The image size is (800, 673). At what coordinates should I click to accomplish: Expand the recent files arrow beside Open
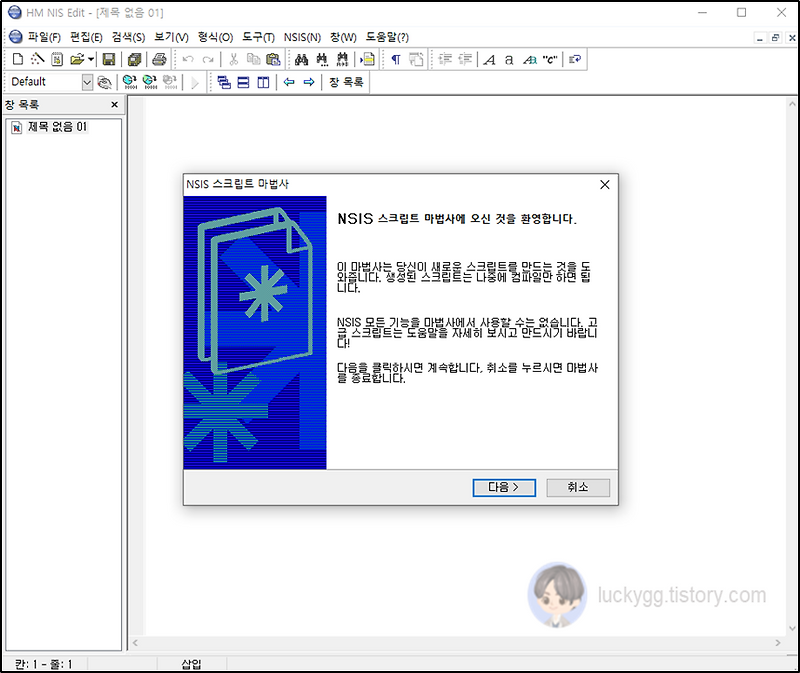(91, 59)
